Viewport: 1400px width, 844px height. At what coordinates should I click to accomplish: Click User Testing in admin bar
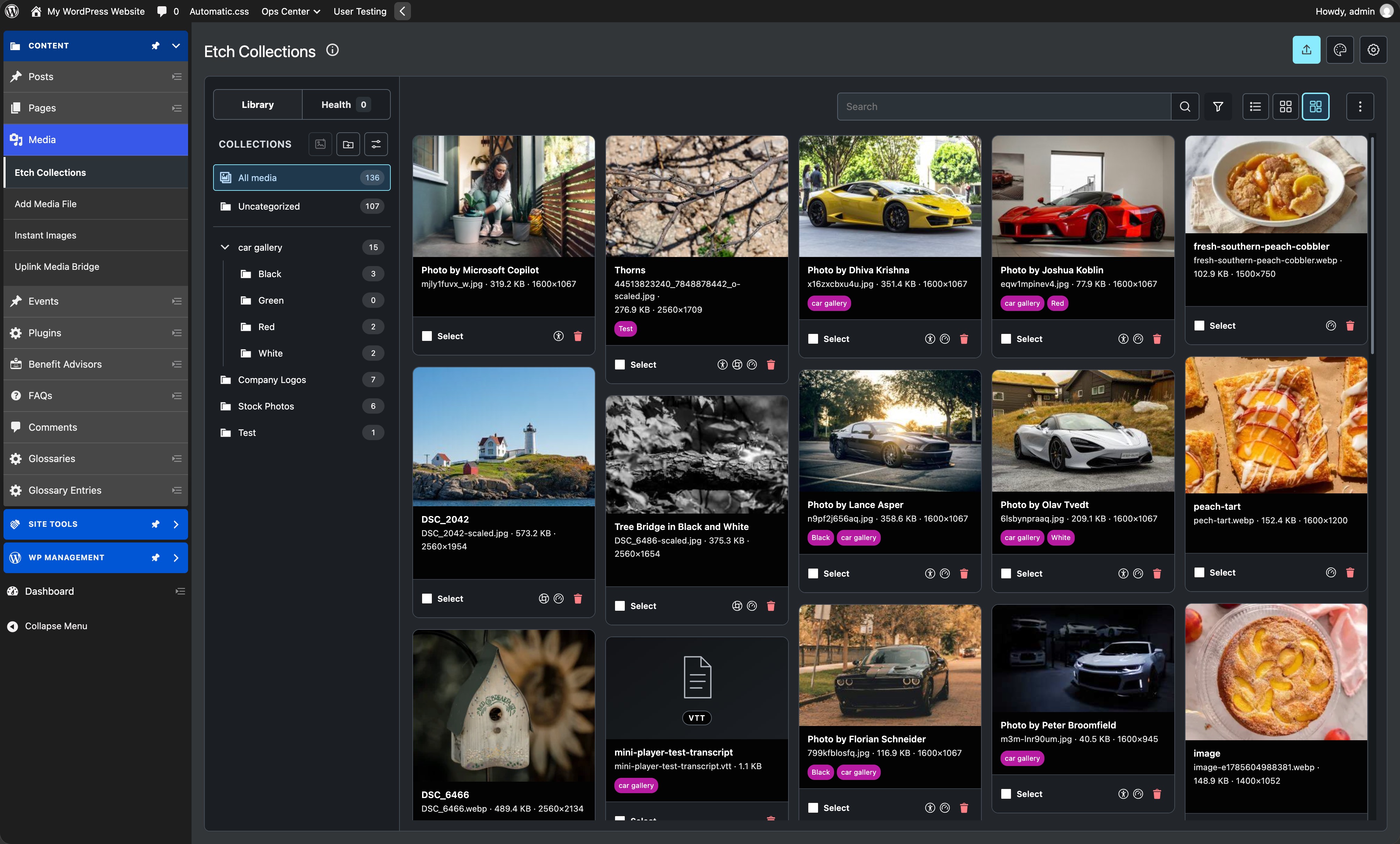(360, 11)
